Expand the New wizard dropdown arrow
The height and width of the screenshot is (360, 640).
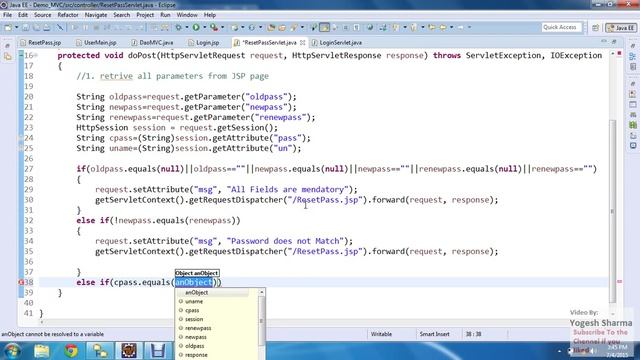pyautogui.click(x=17, y=27)
